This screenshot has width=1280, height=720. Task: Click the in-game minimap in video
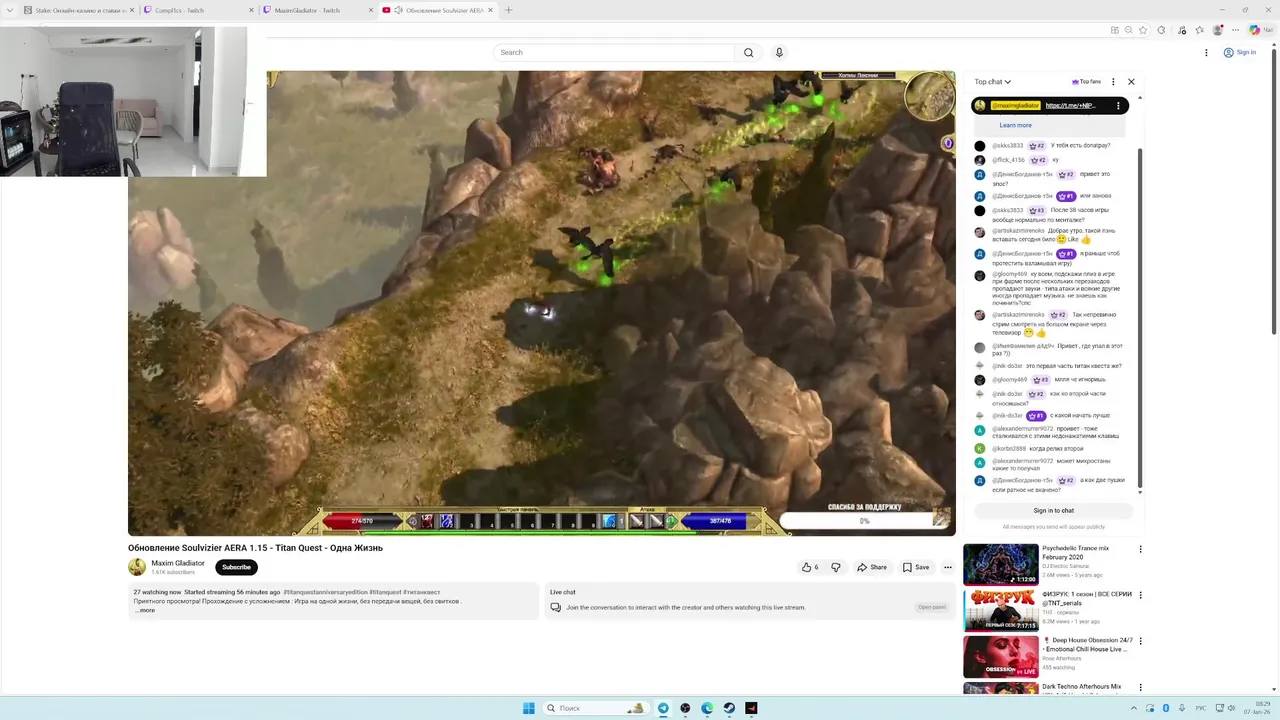pos(929,95)
